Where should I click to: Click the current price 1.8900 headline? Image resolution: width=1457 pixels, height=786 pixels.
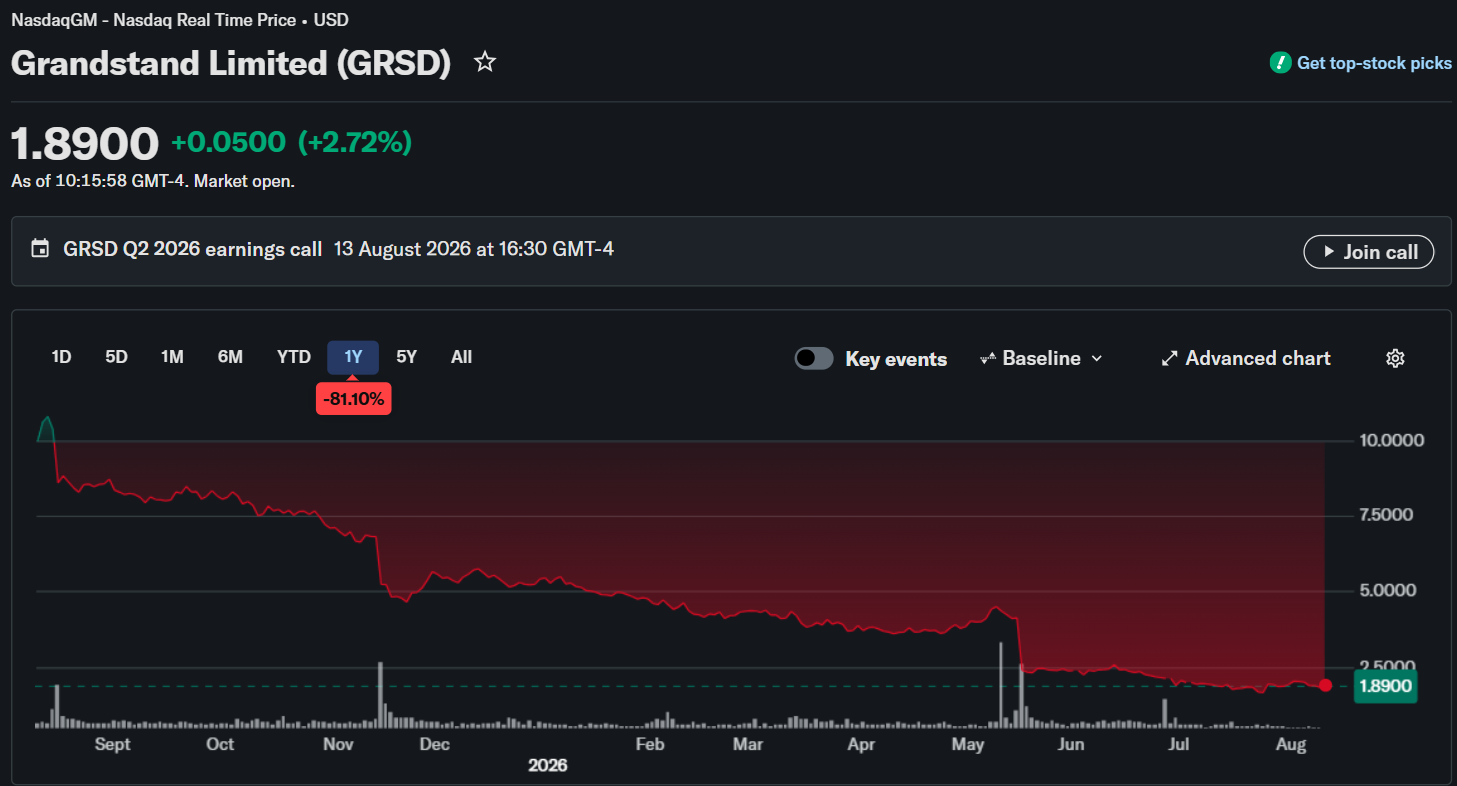(85, 144)
